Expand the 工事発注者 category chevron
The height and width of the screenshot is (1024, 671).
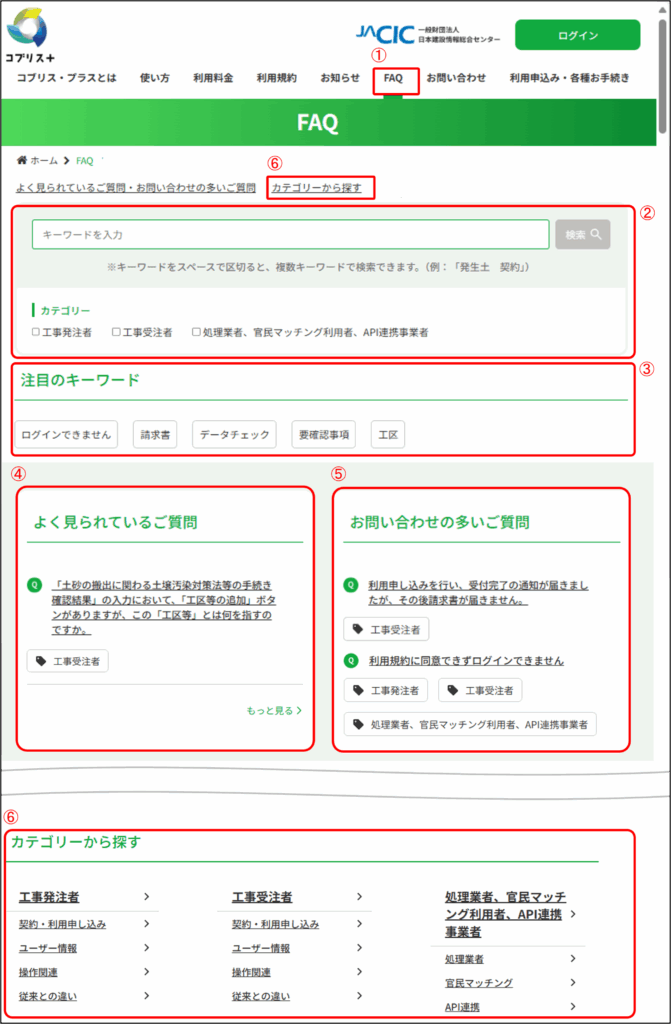pos(146,897)
